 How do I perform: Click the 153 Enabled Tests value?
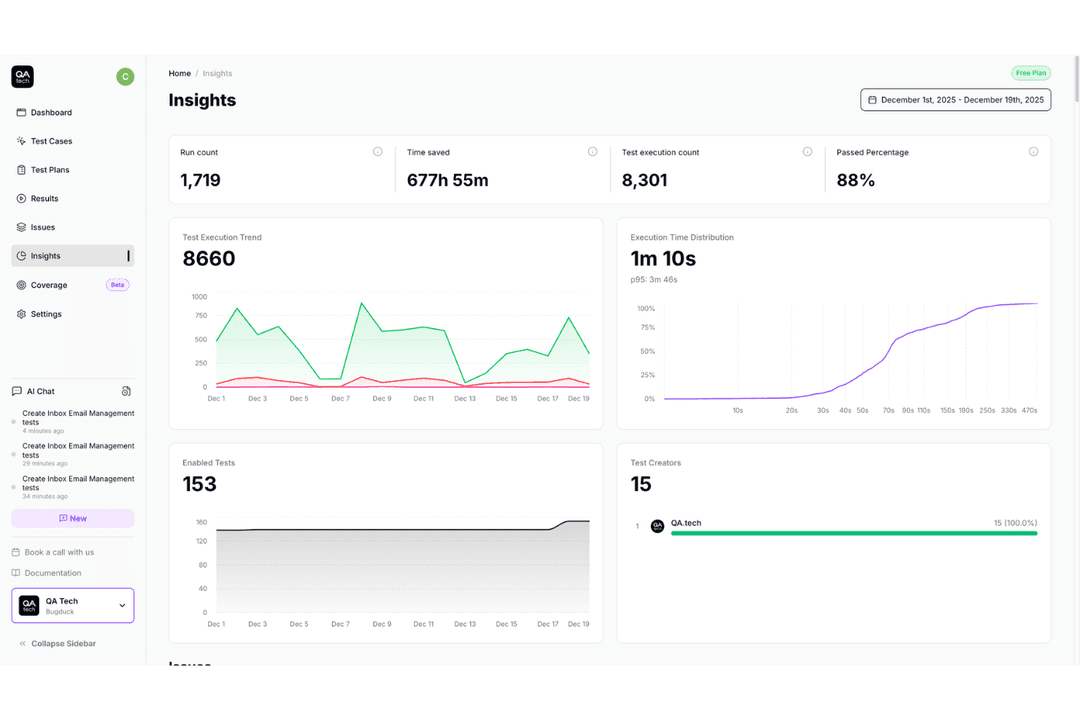click(200, 484)
